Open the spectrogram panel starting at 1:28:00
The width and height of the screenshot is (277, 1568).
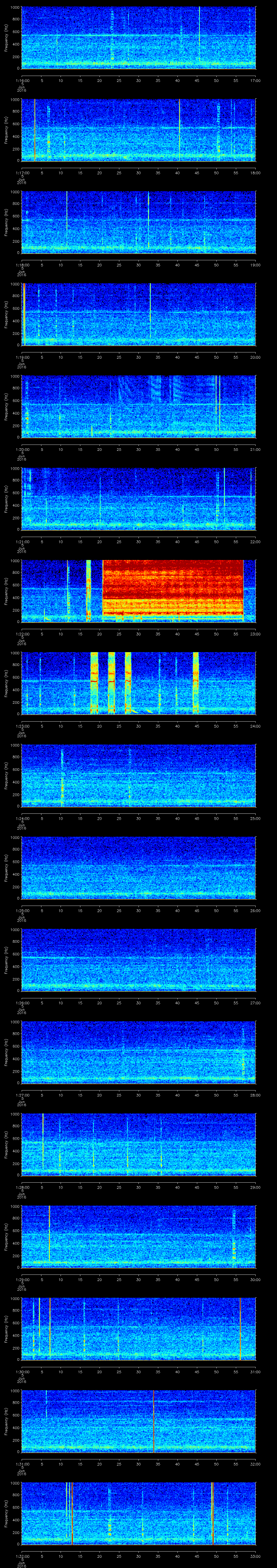point(139,1144)
